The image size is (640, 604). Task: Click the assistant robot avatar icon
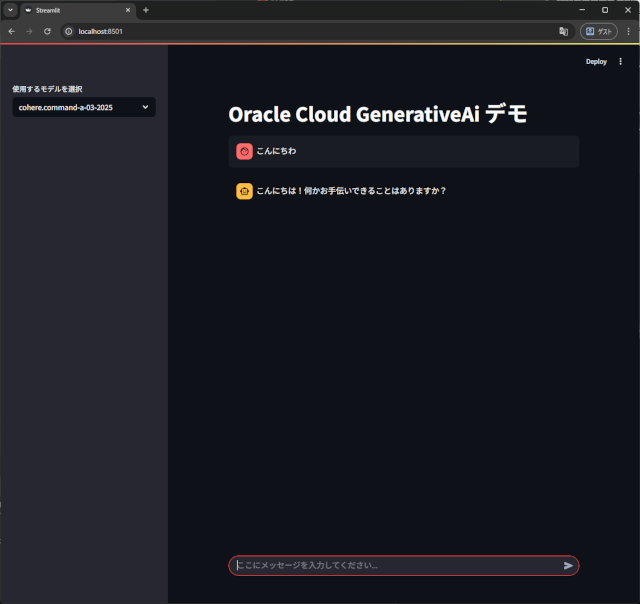pos(244,191)
